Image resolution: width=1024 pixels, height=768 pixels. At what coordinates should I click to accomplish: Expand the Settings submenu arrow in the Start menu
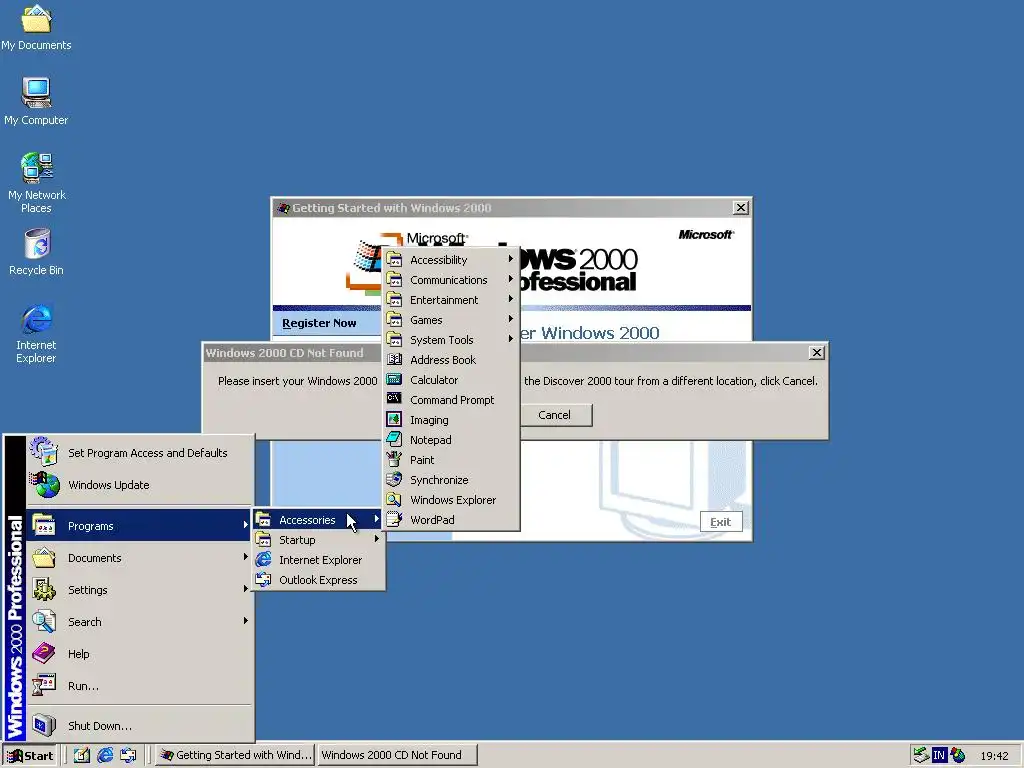tap(246, 589)
